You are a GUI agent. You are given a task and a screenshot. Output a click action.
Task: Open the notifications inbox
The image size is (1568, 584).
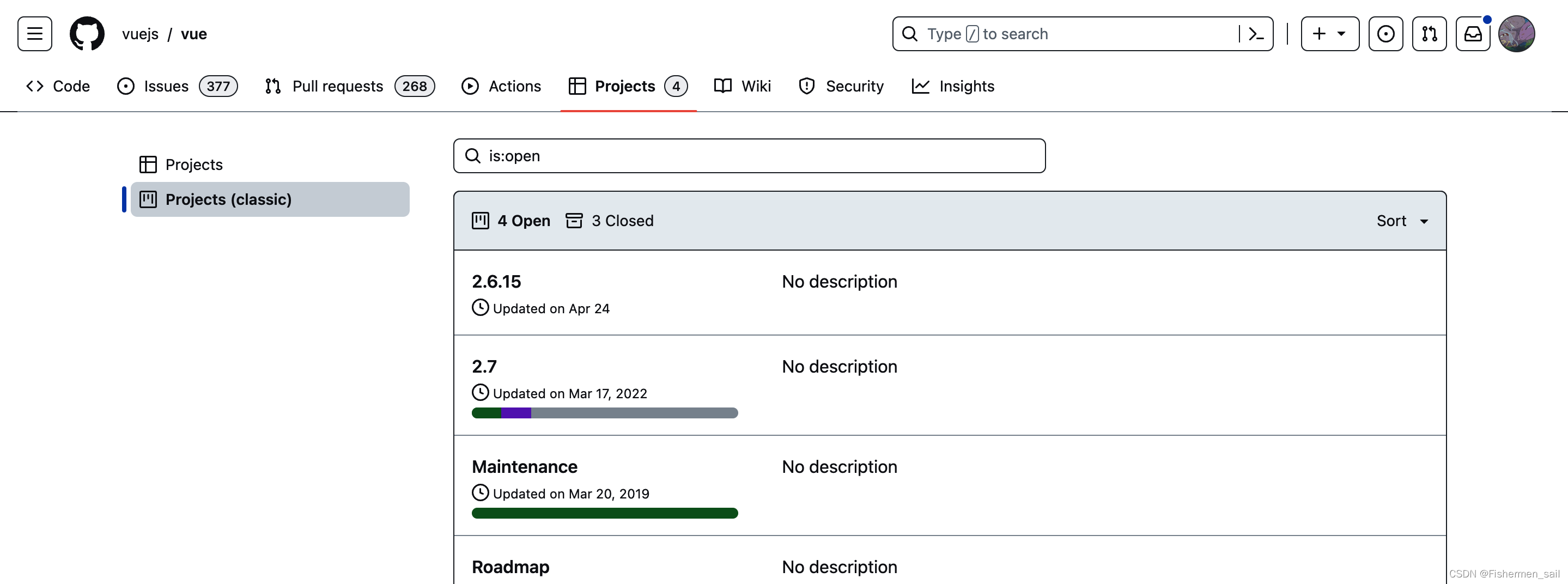pos(1473,33)
